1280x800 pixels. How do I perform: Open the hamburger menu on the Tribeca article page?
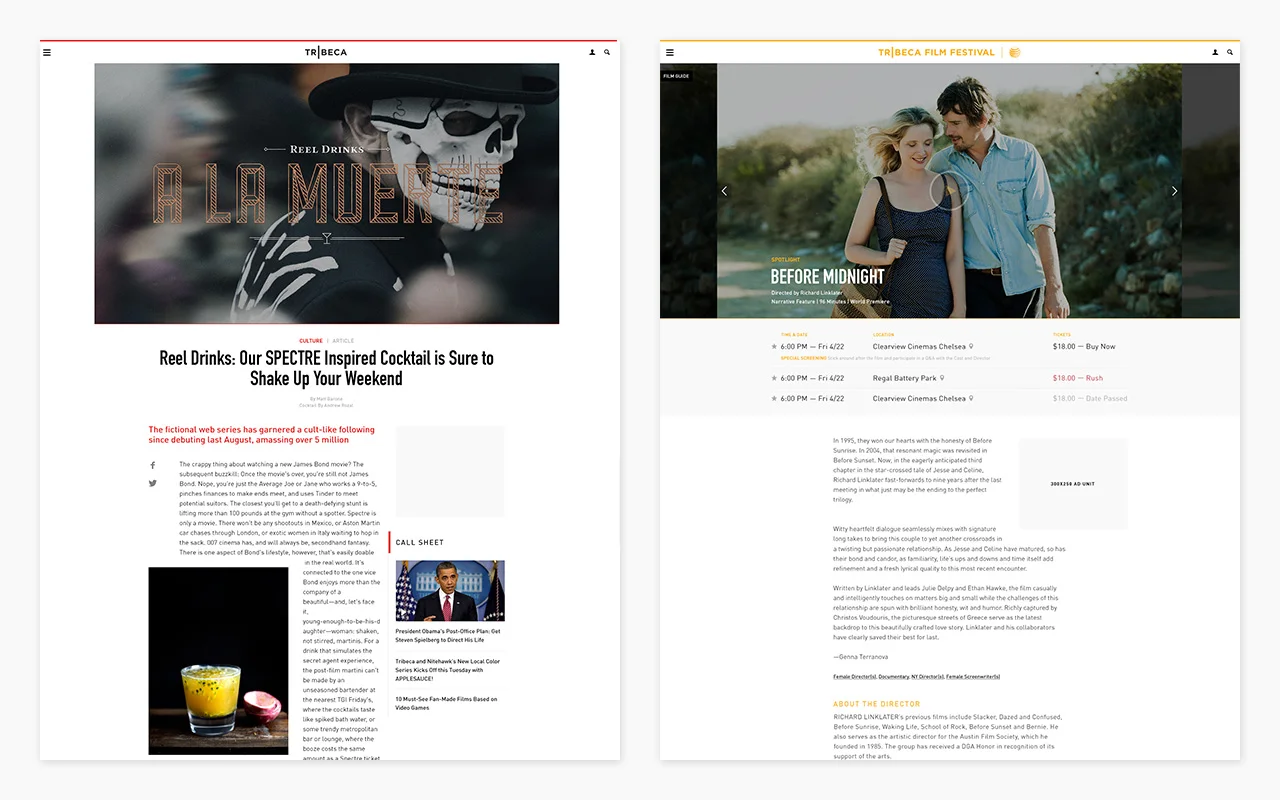[x=46, y=52]
